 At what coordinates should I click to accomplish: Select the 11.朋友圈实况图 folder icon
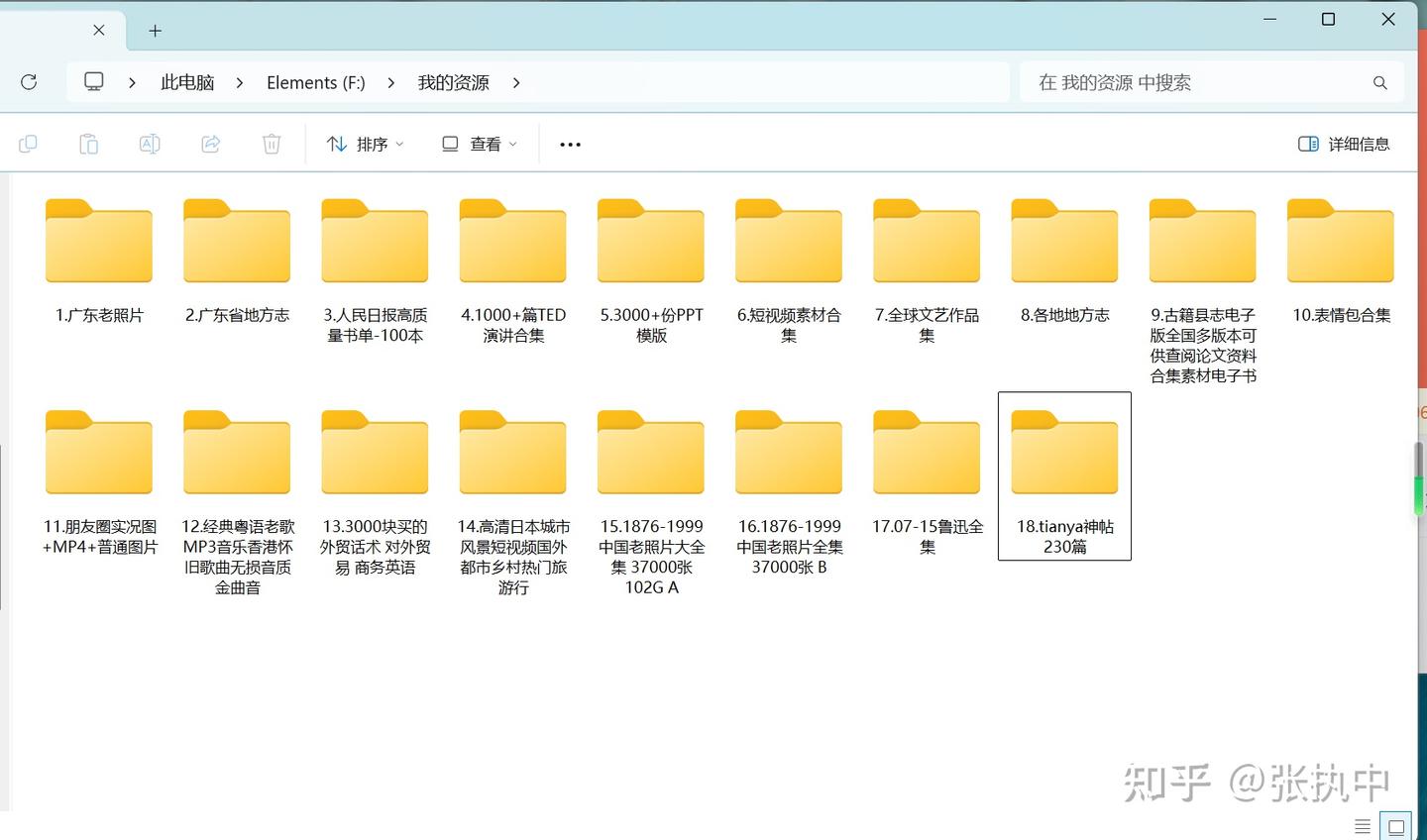tap(99, 453)
